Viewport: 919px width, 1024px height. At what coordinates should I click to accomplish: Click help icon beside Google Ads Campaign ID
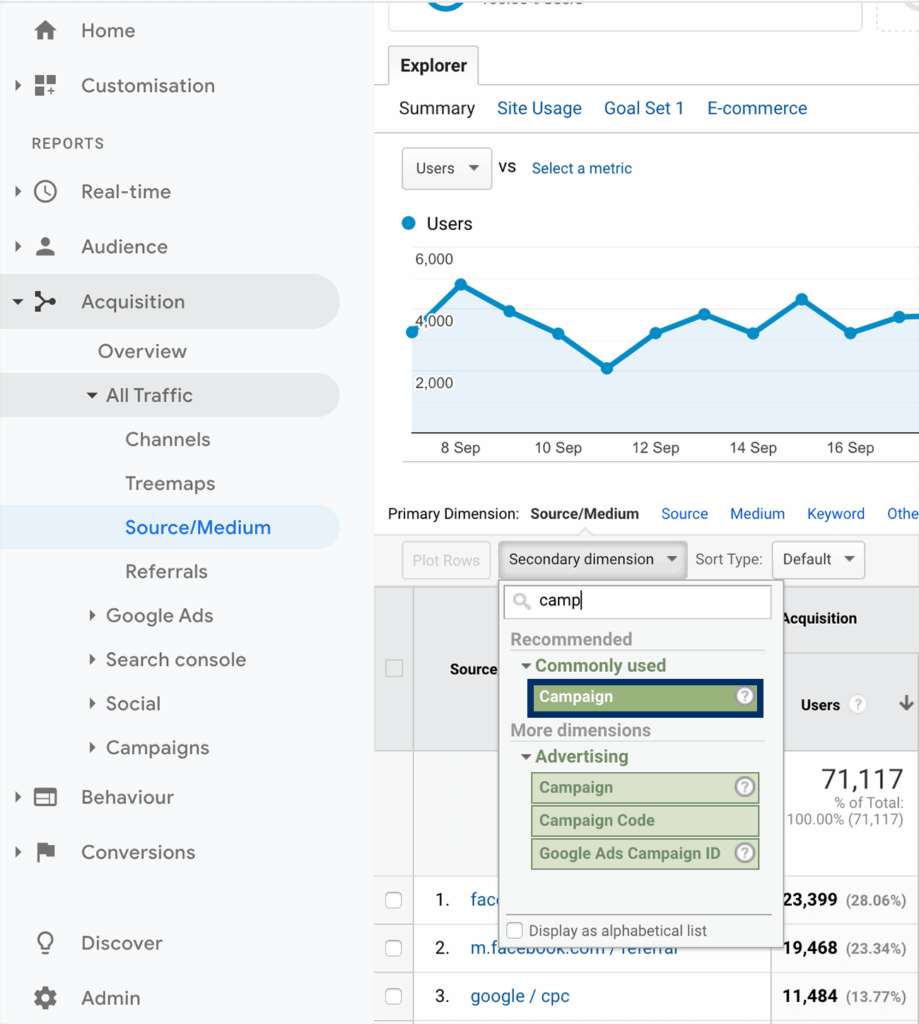point(744,853)
